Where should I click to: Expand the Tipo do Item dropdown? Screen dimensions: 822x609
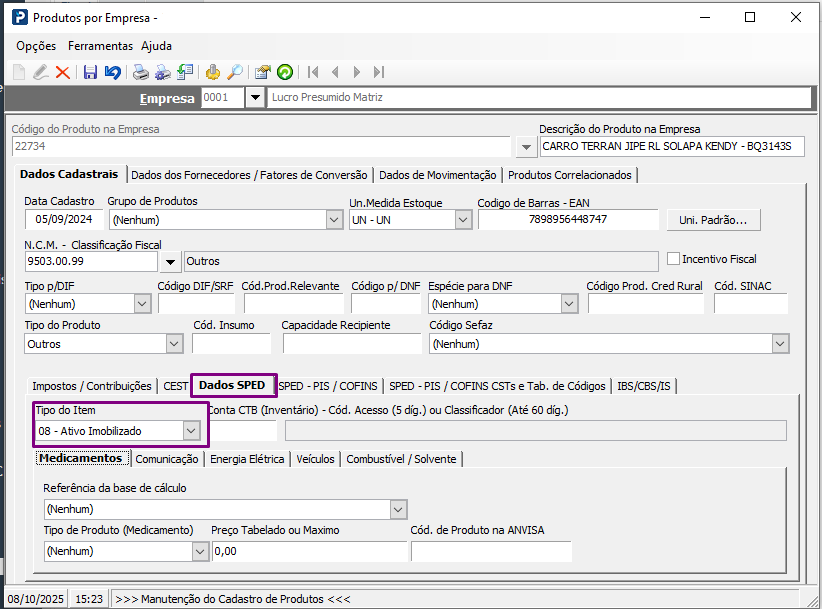pos(191,430)
